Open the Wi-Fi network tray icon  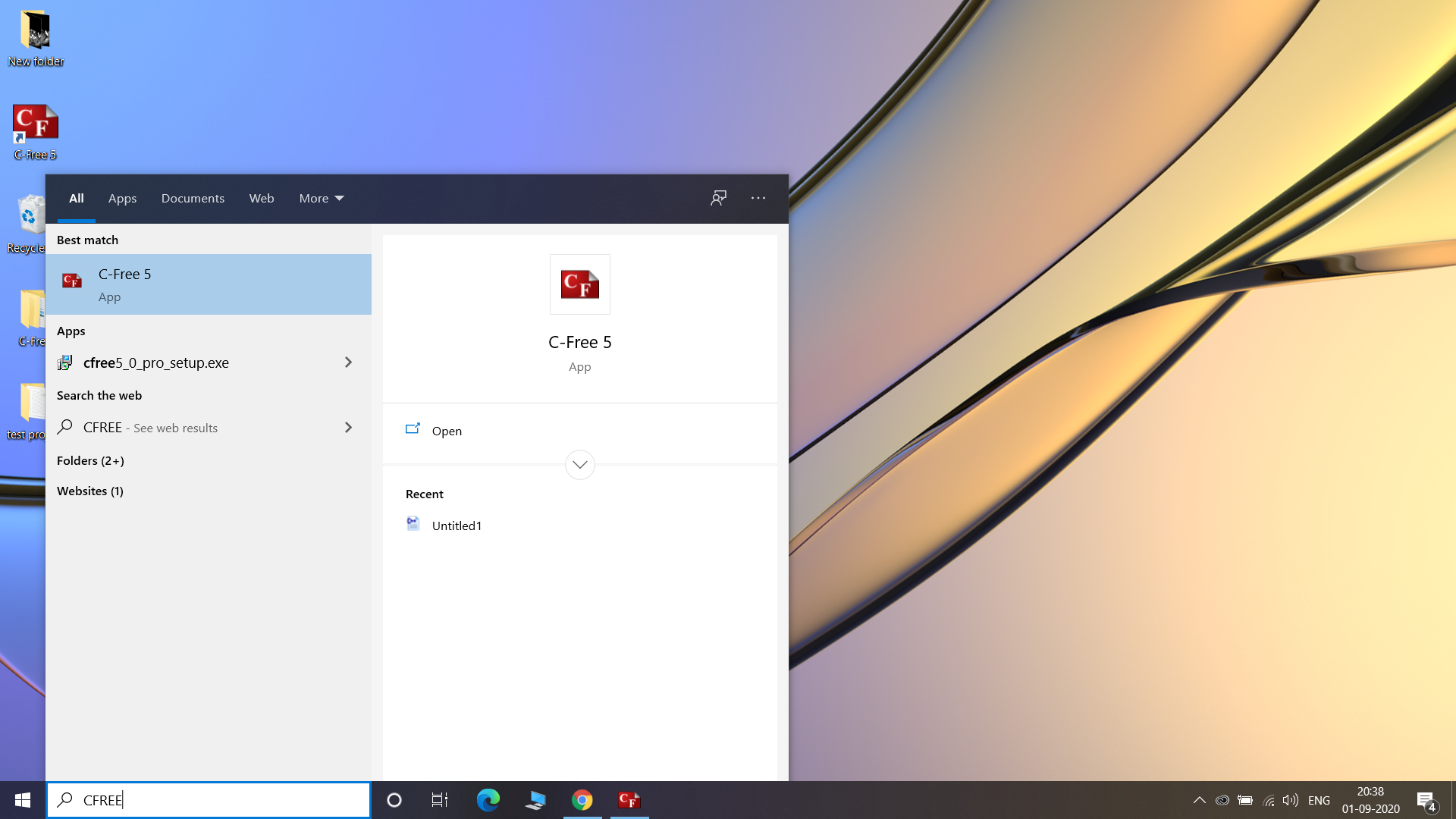[x=1268, y=800]
